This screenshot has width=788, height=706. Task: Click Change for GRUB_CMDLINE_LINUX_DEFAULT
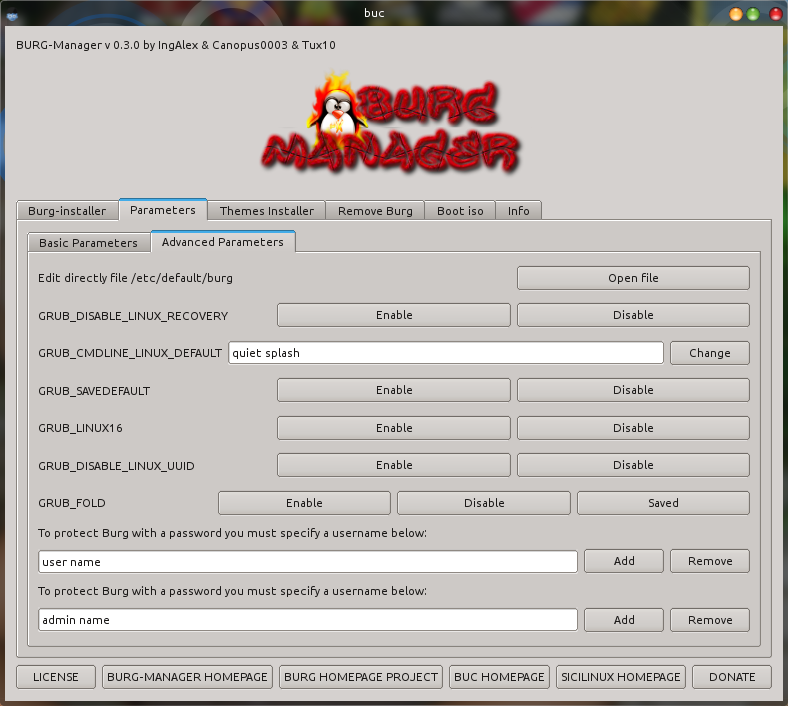[x=709, y=353]
